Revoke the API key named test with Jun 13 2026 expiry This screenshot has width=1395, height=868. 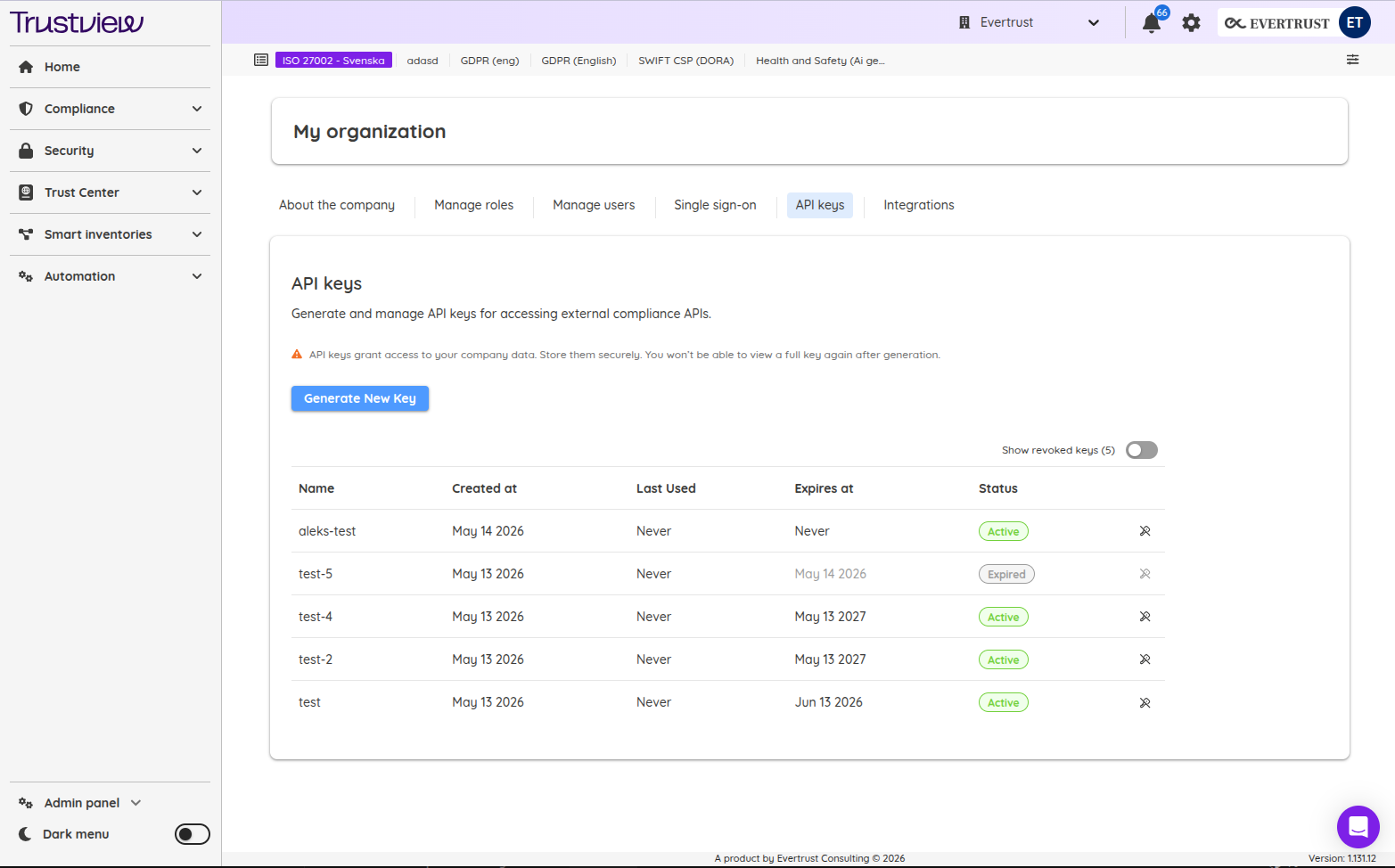pyautogui.click(x=1145, y=702)
